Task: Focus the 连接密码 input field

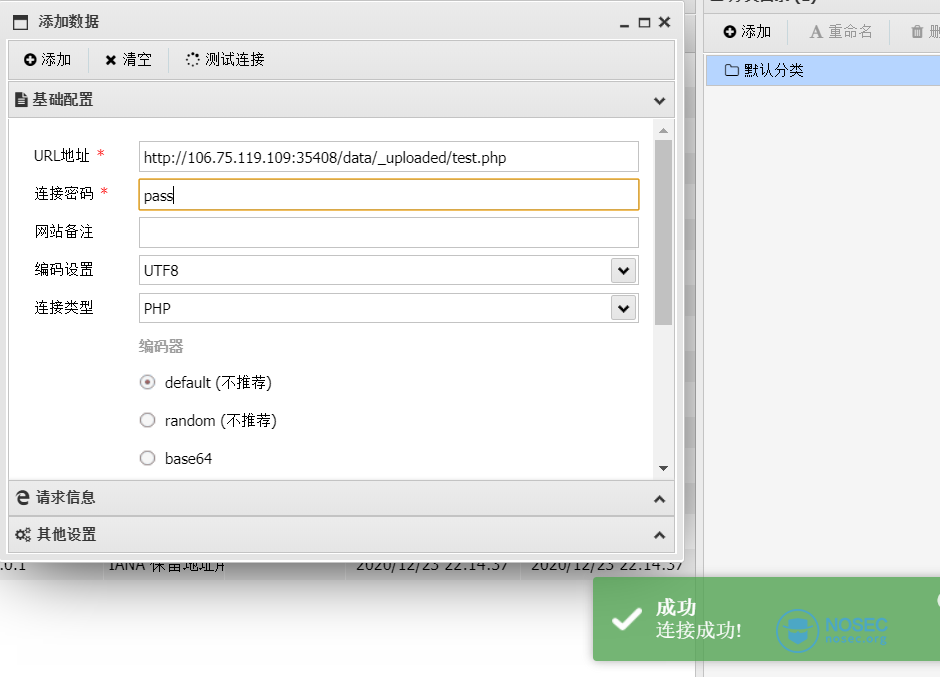Action: pos(388,195)
